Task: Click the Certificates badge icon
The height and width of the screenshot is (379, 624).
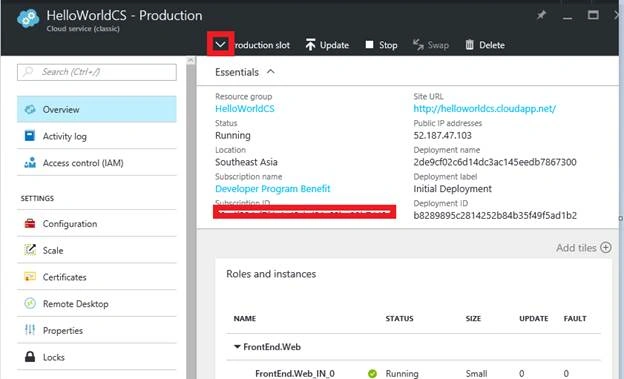Action: (x=30, y=277)
